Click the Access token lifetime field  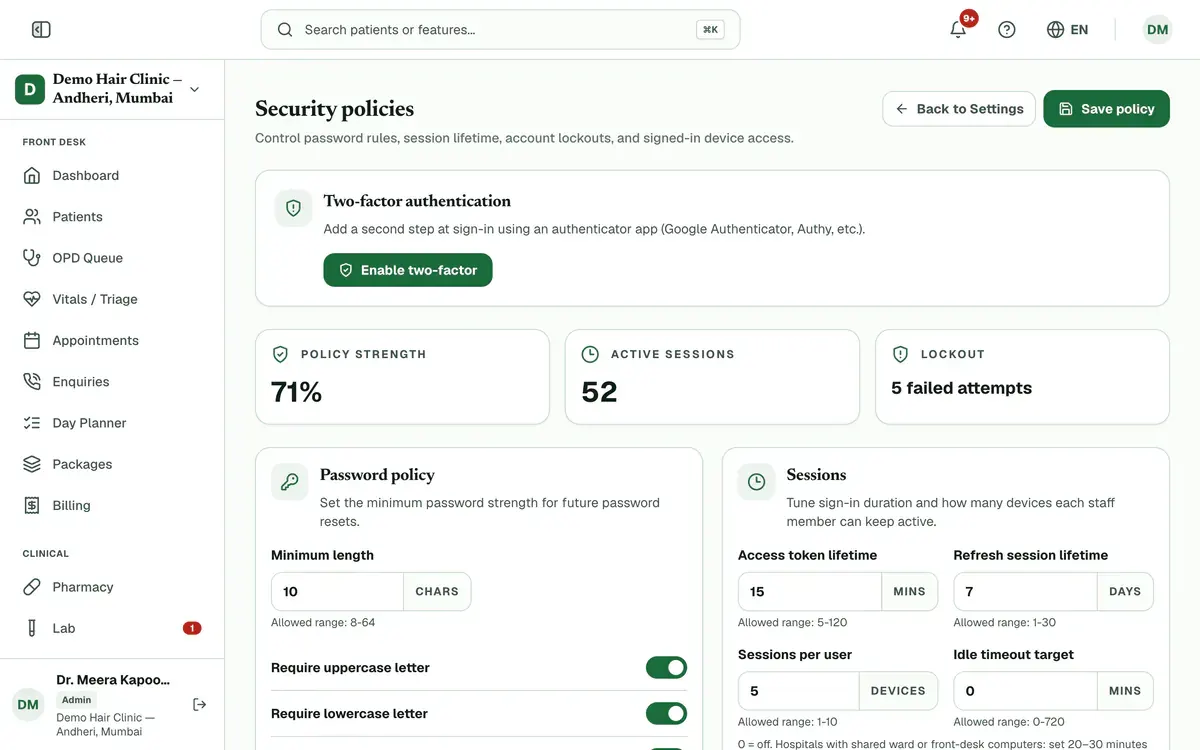coord(809,592)
